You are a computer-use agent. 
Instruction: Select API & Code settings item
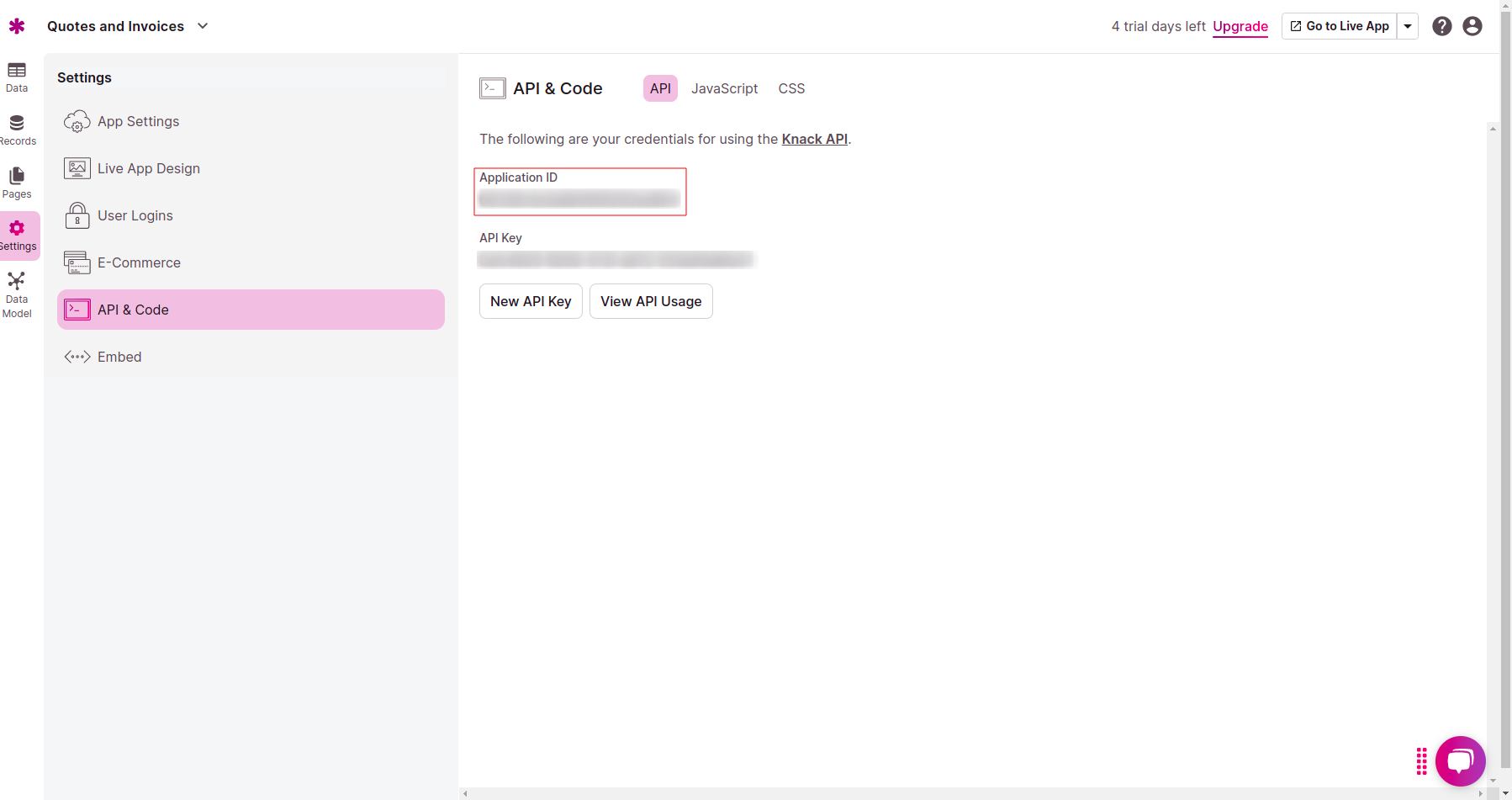tap(251, 310)
